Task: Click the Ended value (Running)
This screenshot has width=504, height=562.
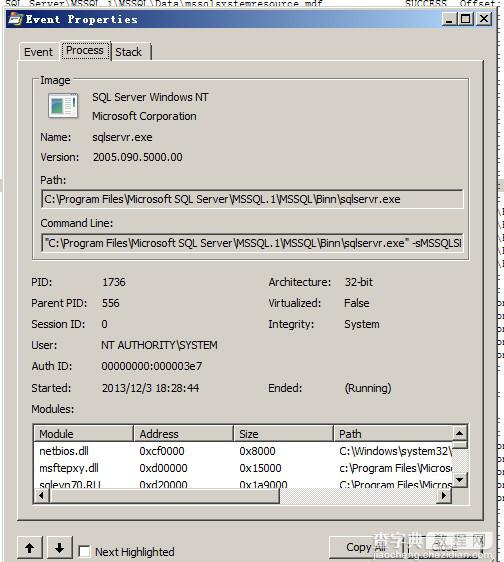Action: click(368, 388)
